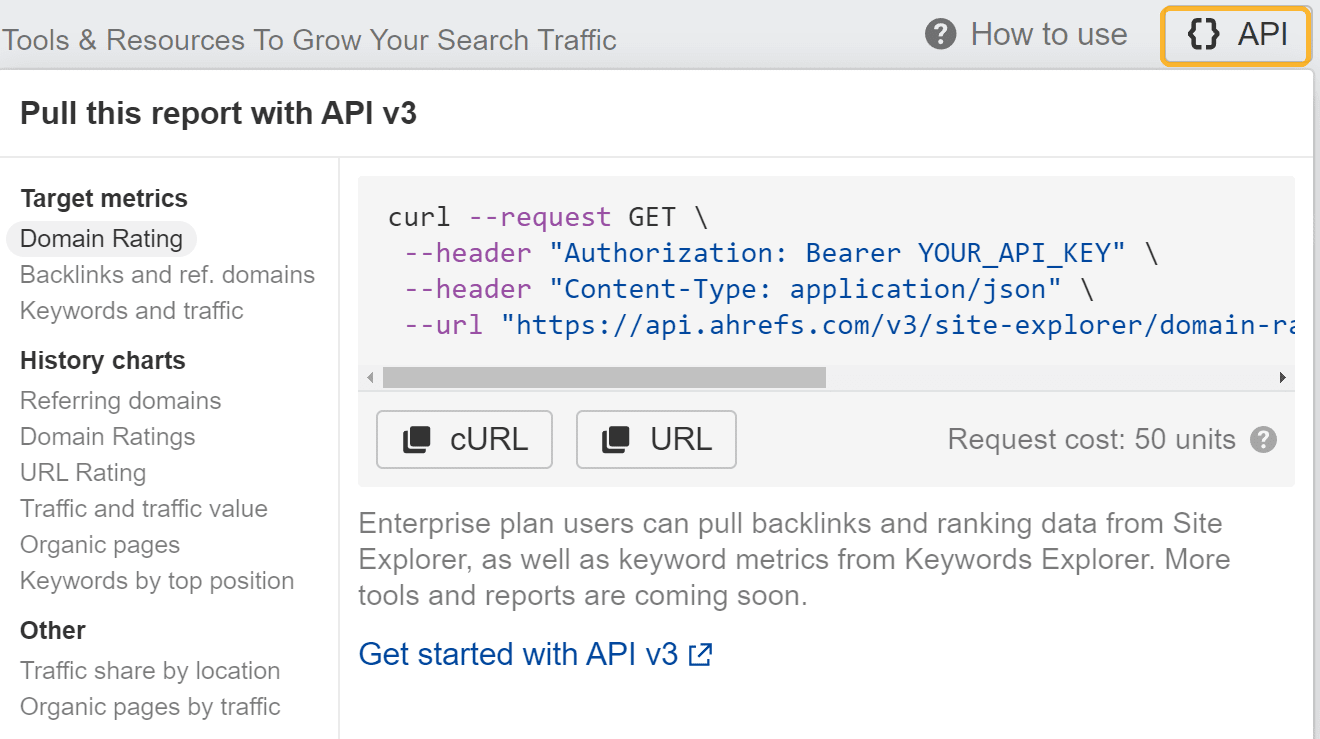The height and width of the screenshot is (739, 1320).
Task: Select "Keywords and traffic" target metric
Action: (131, 311)
